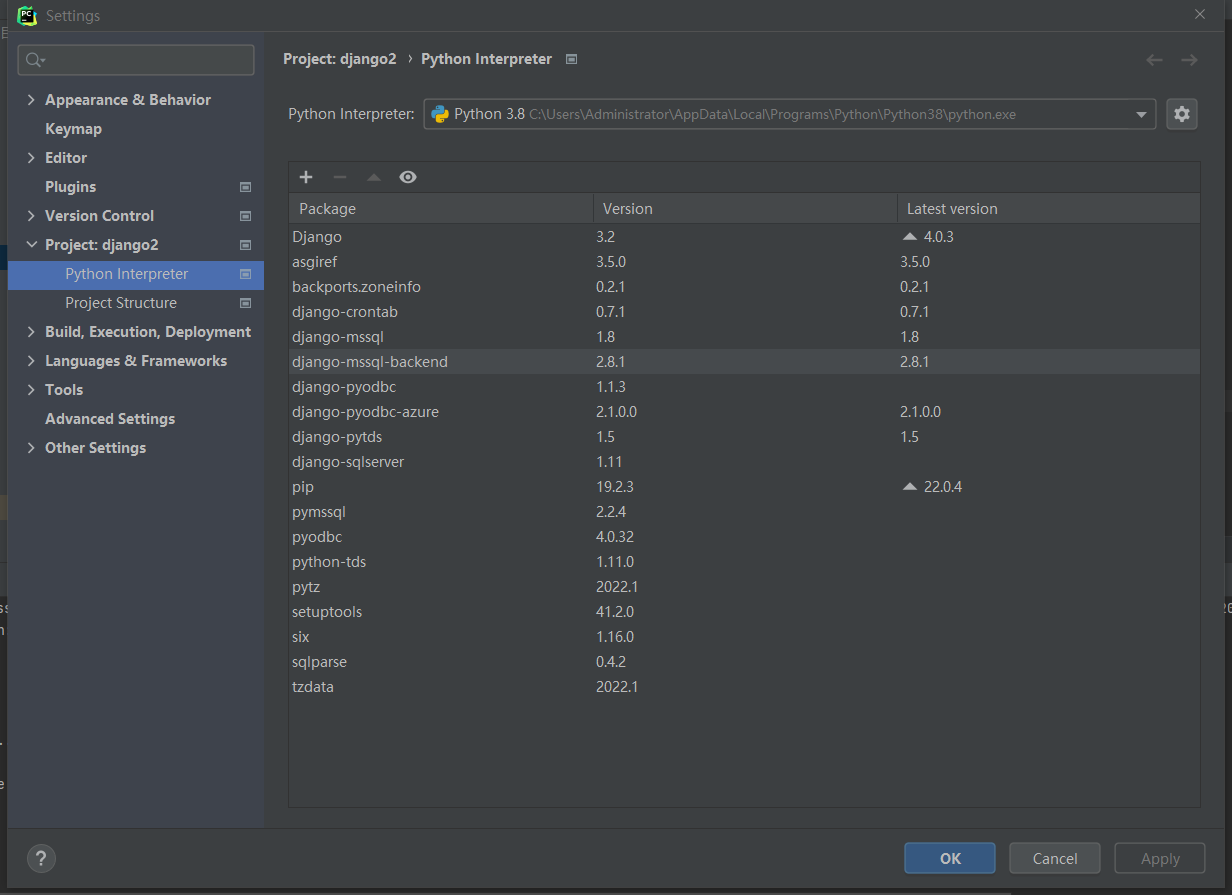Click the icon beside the breadcrumb title
The image size is (1232, 895).
coord(571,59)
